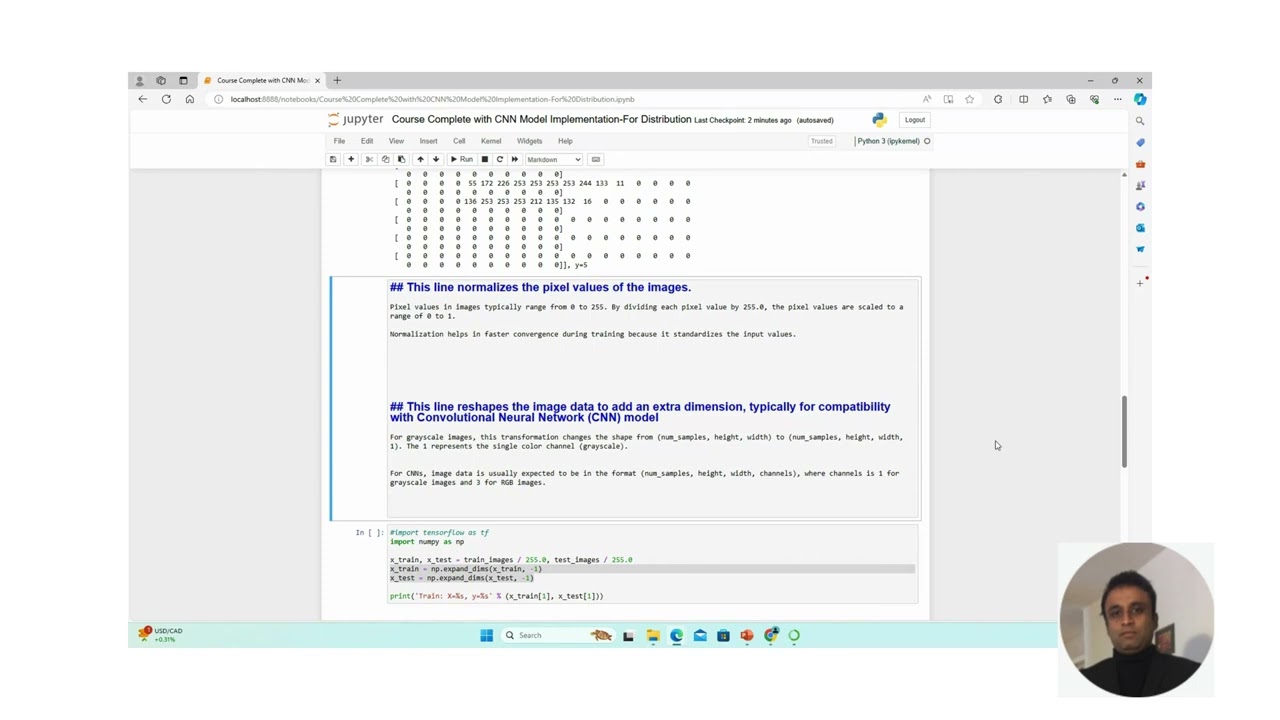Save and checkpoint the notebook
Image resolution: width=1280 pixels, height=720 pixels.
[333, 159]
